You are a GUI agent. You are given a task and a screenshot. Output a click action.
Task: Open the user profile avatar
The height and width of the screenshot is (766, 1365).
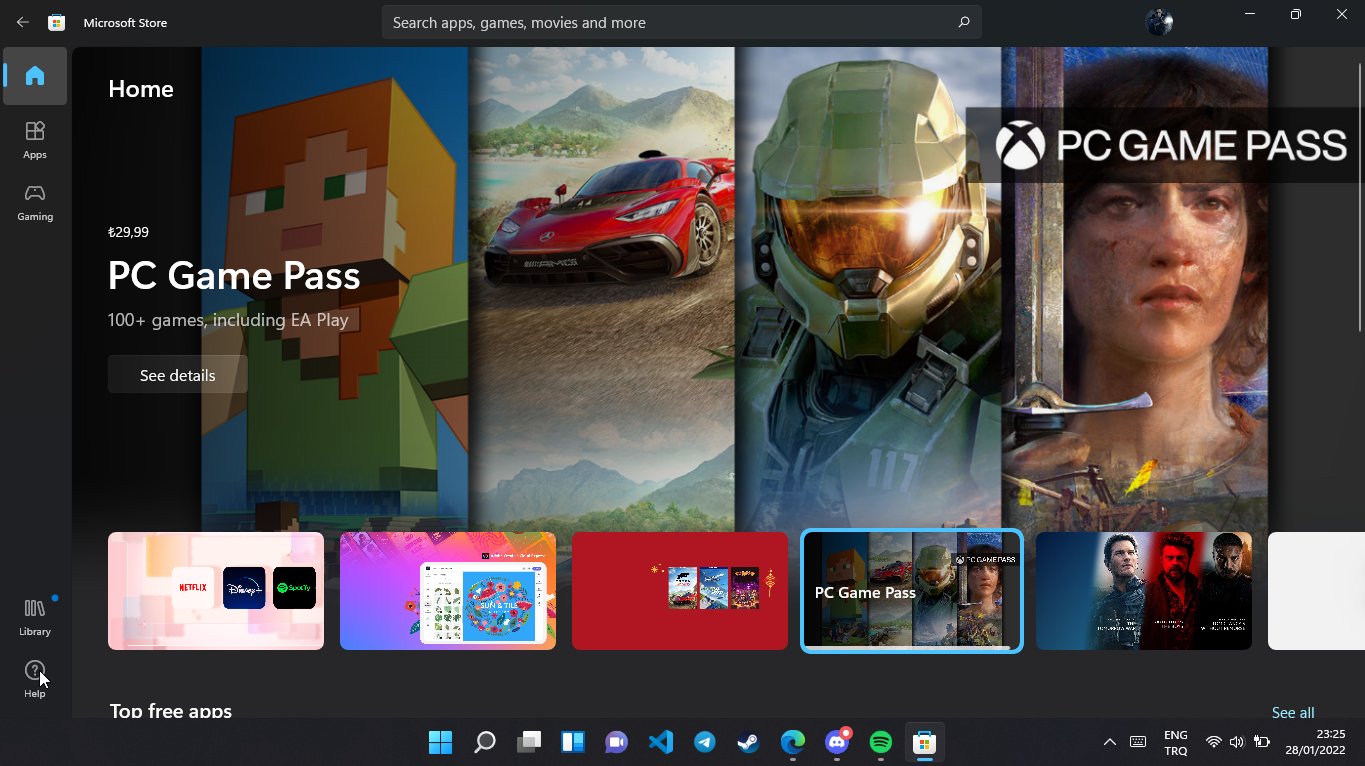tap(1159, 22)
